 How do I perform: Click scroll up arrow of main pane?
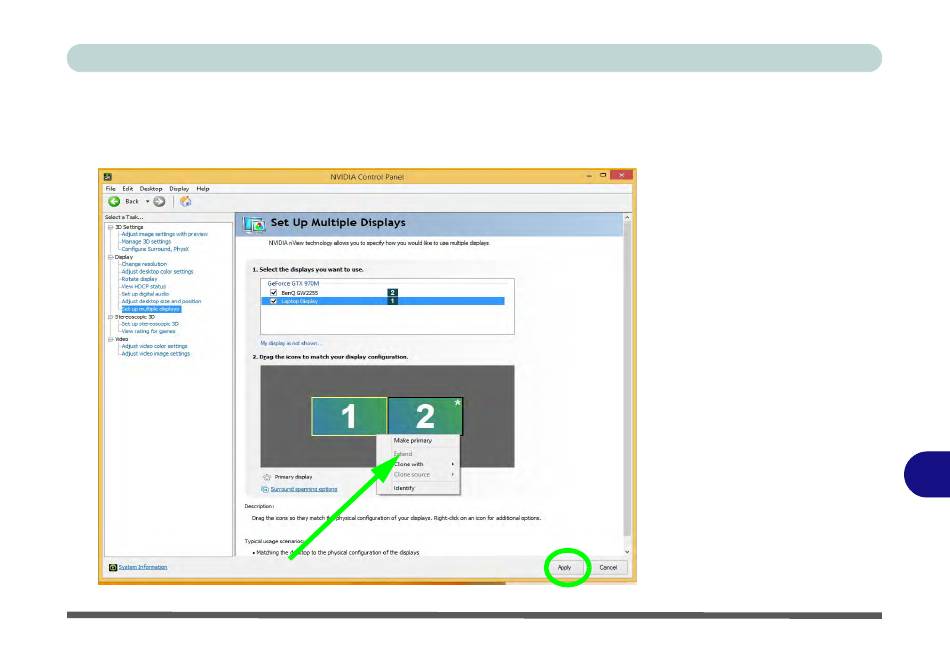627,218
